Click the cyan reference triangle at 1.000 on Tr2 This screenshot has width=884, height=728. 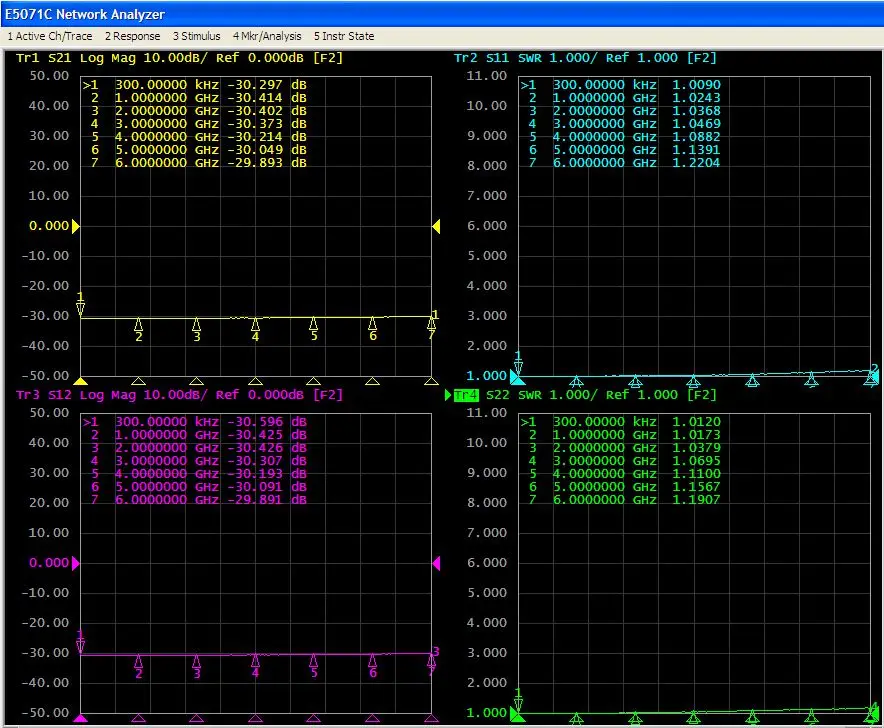click(516, 377)
